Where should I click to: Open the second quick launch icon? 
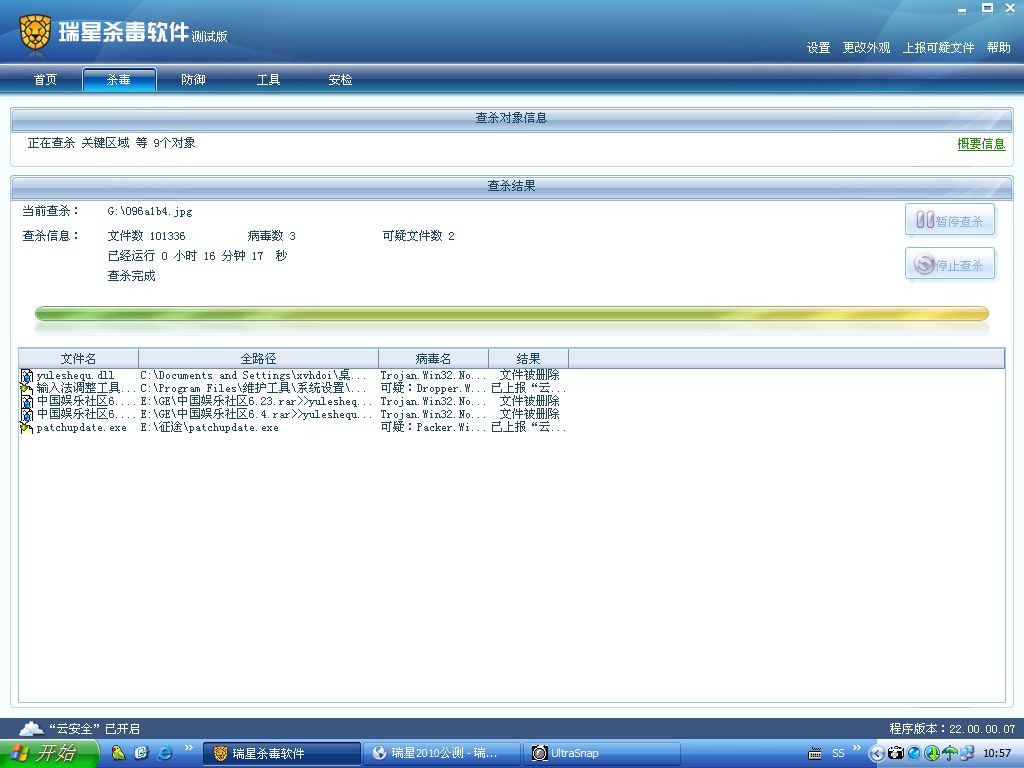tap(142, 753)
